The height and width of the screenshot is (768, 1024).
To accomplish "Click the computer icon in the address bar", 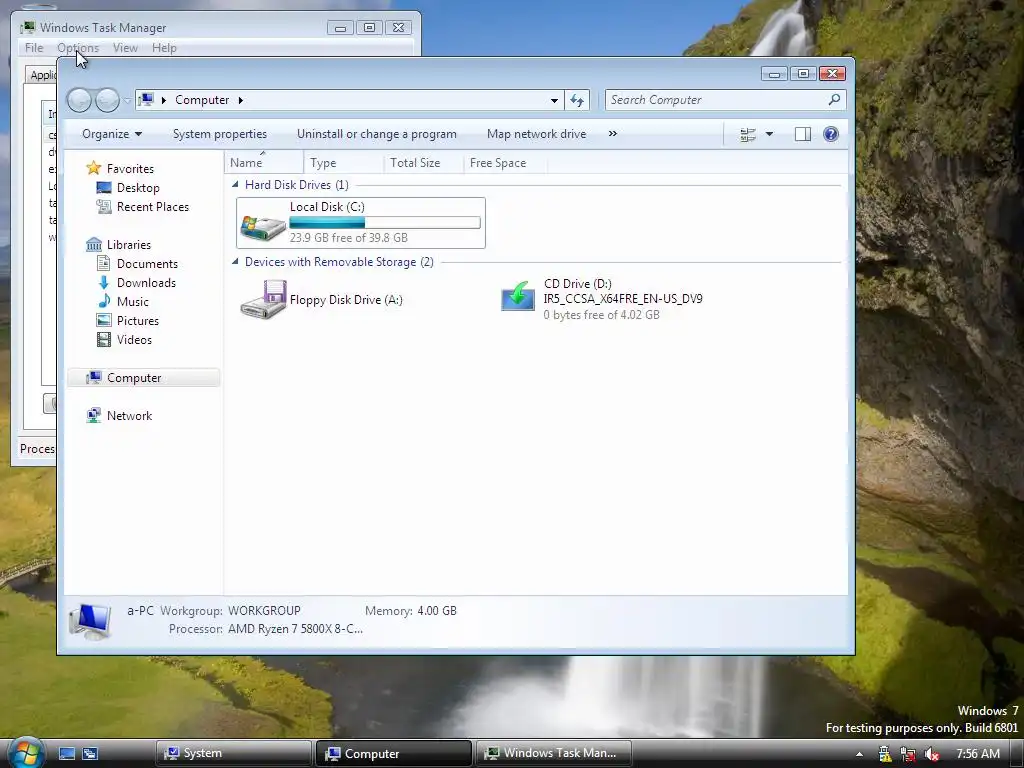I will click(x=146, y=100).
